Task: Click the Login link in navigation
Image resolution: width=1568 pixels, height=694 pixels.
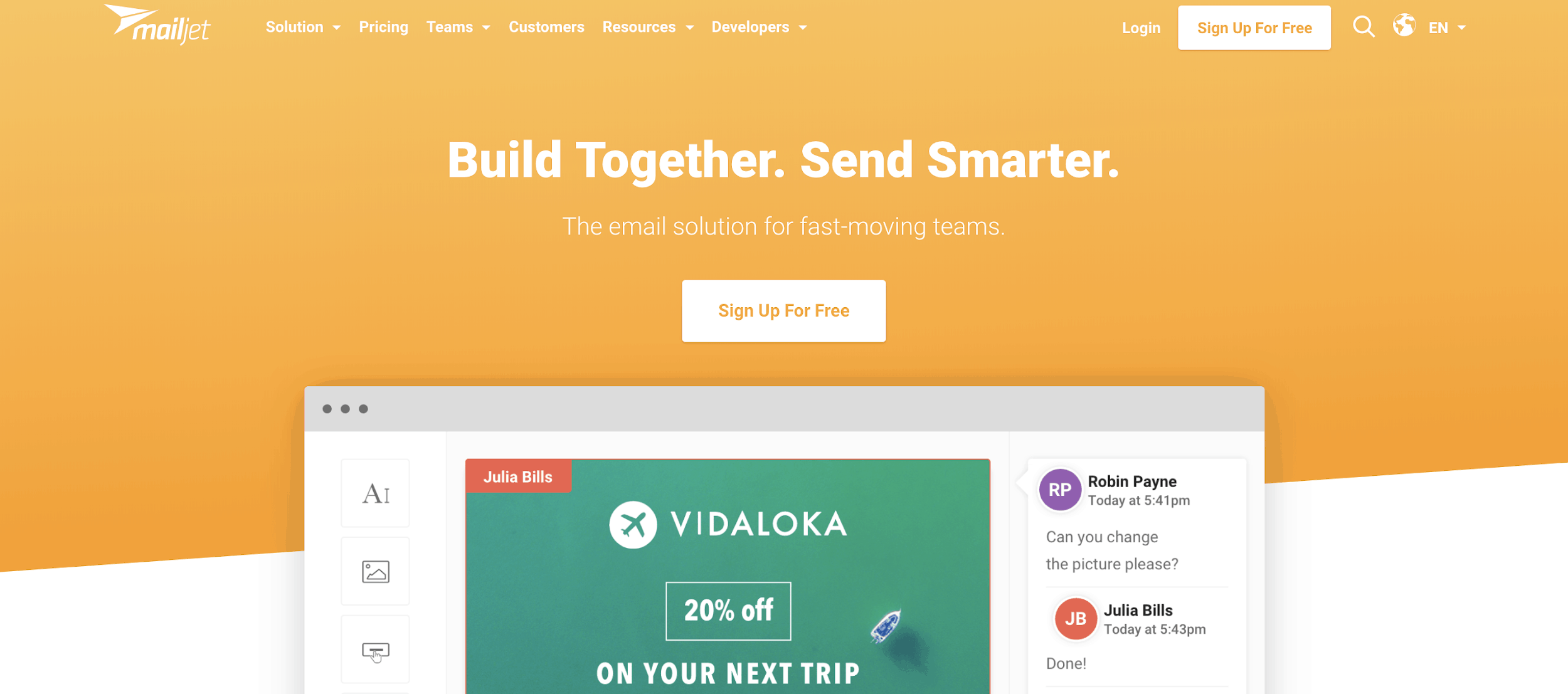Action: point(1140,27)
